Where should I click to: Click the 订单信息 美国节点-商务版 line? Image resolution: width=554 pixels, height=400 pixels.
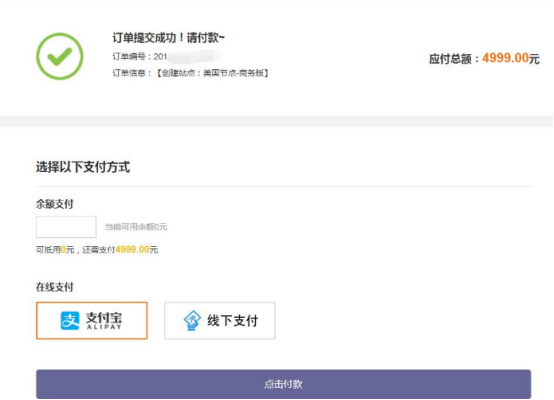click(191, 73)
